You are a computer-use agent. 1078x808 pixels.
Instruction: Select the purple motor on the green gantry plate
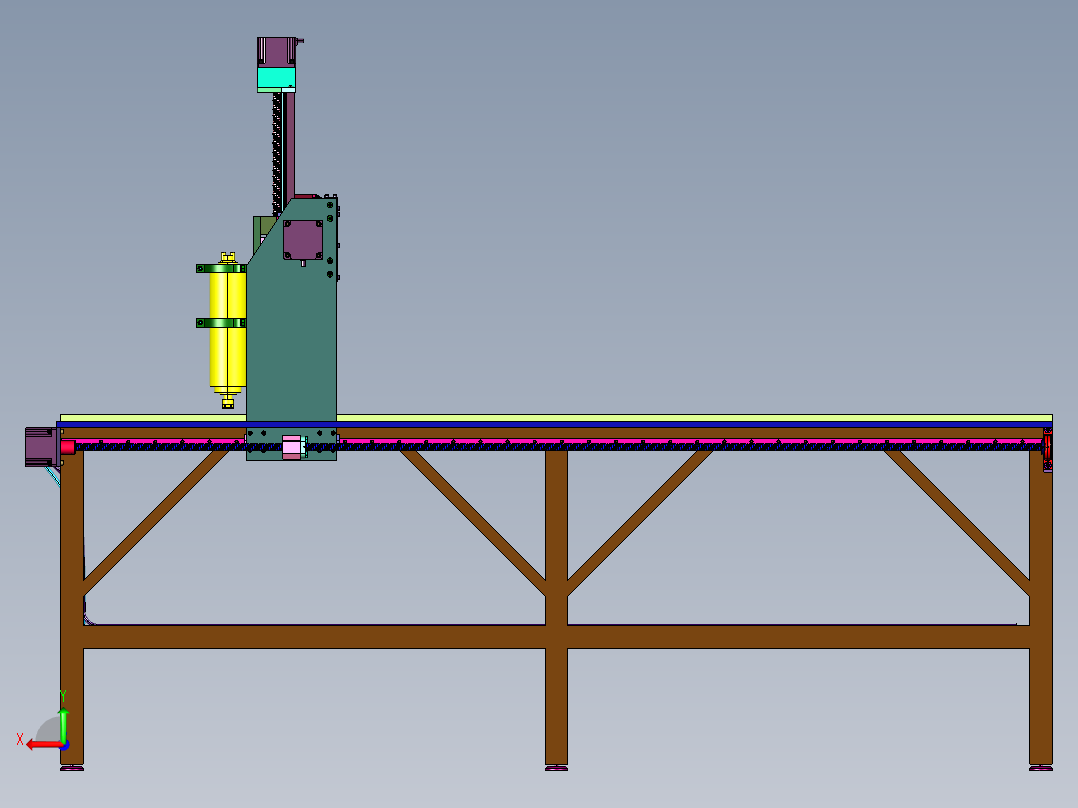point(302,240)
